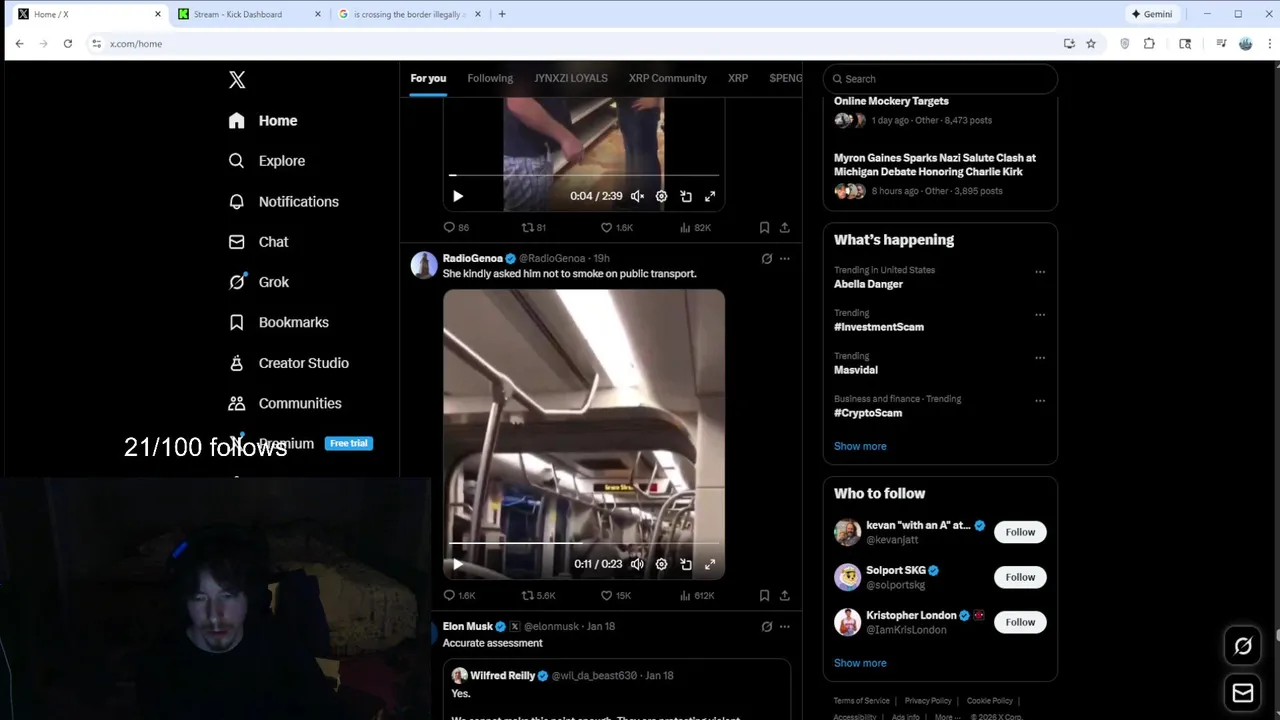The height and width of the screenshot is (720, 1280).
Task: Select the XRP timeline tab
Action: tap(738, 78)
